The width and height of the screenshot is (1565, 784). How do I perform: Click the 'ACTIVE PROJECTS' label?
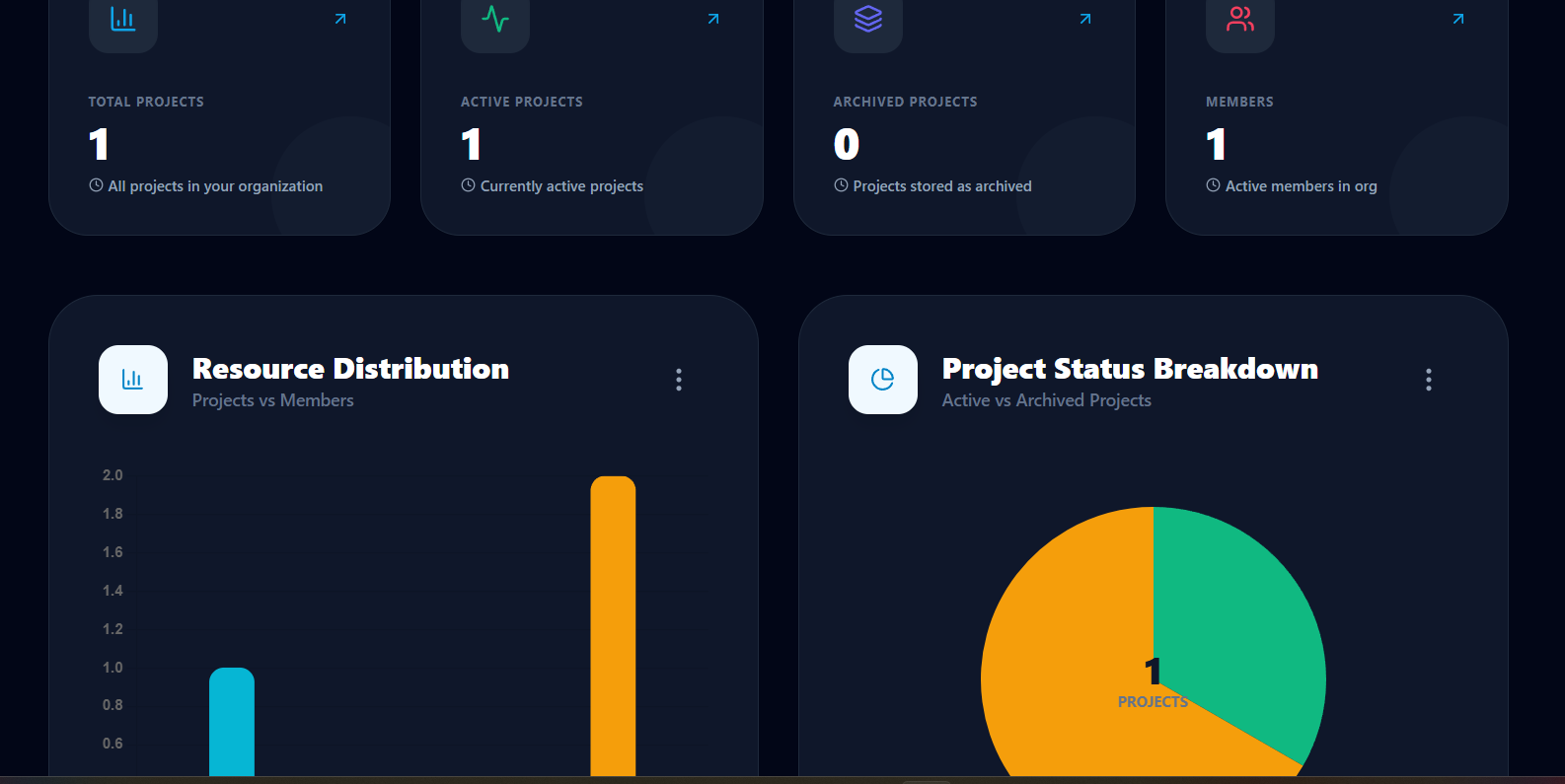tap(522, 102)
